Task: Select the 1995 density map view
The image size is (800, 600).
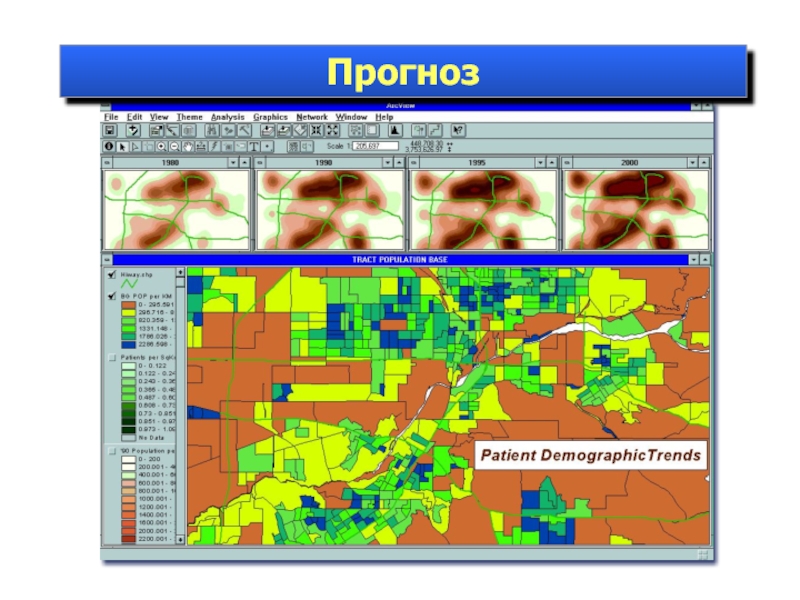Action: (483, 210)
